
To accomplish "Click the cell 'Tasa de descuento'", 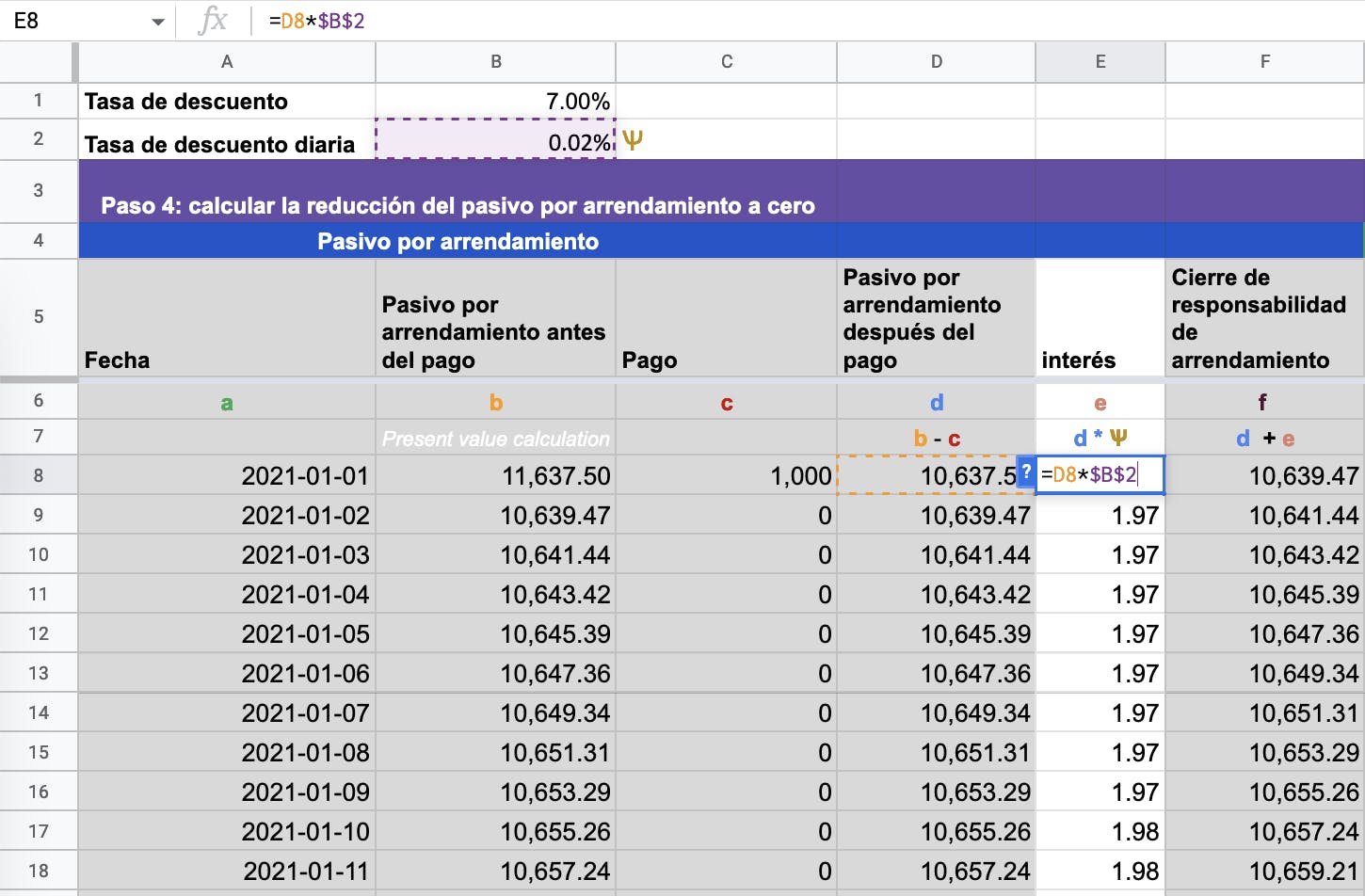I will pyautogui.click(x=227, y=102).
